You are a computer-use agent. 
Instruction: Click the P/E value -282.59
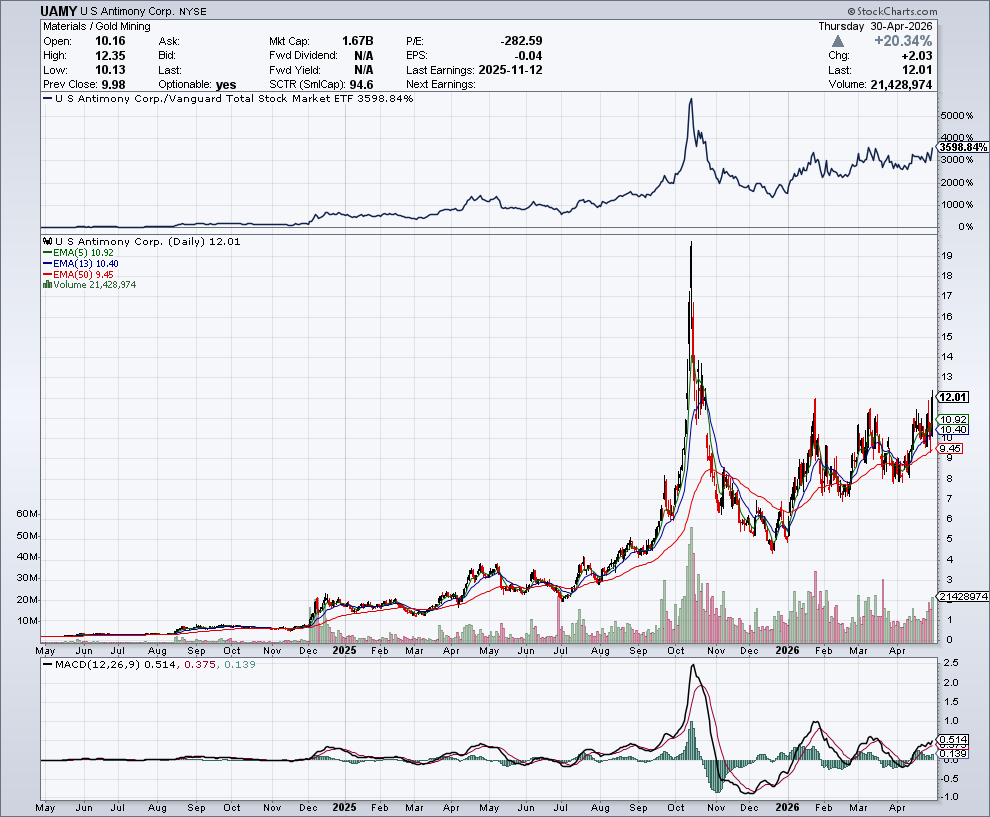(x=521, y=41)
